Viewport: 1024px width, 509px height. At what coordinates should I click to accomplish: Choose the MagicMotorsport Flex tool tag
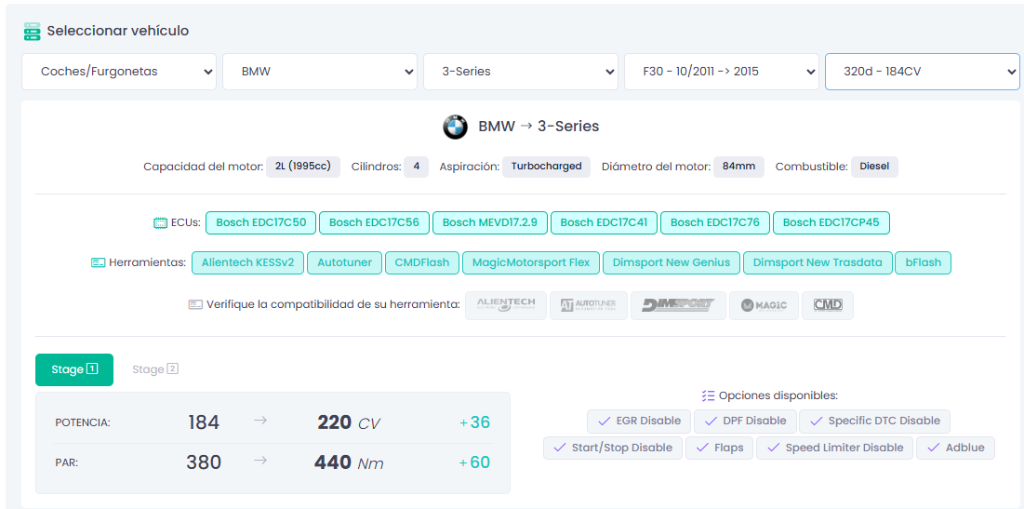531,263
